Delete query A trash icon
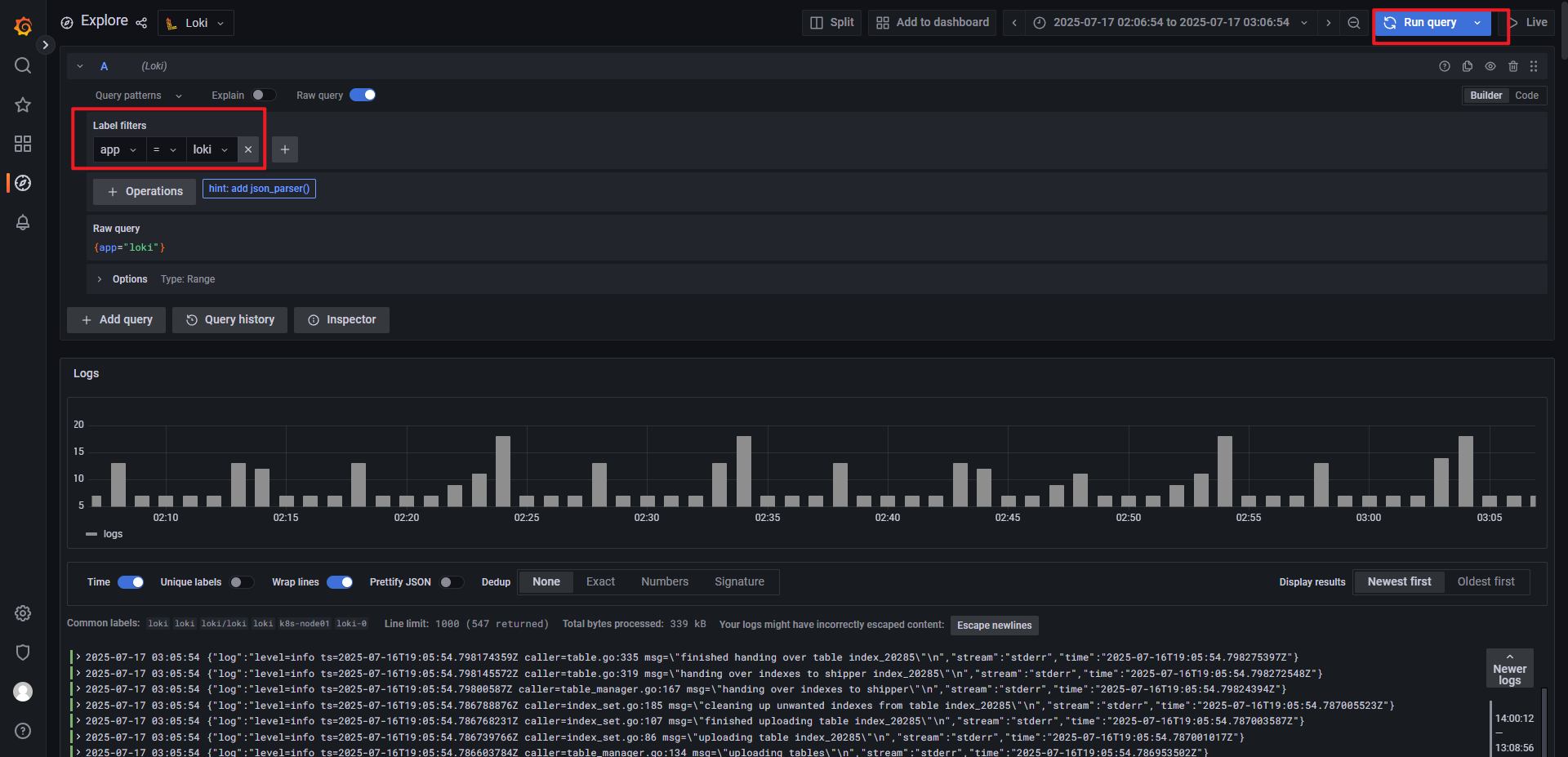Image resolution: width=1568 pixels, height=757 pixels. point(1513,66)
